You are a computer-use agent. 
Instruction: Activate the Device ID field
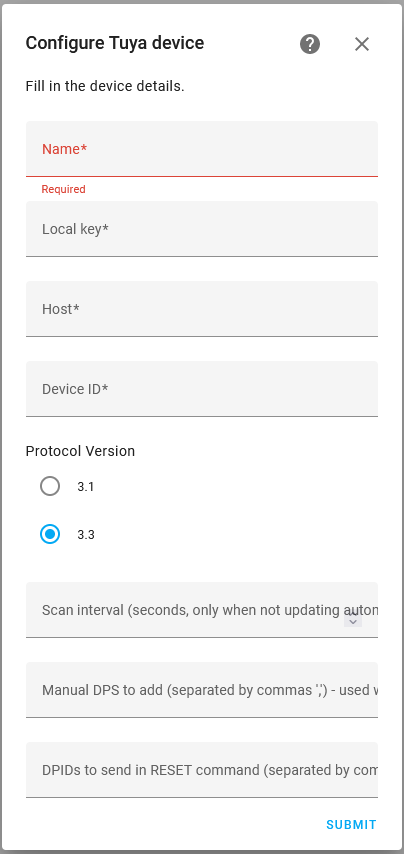tap(201, 389)
